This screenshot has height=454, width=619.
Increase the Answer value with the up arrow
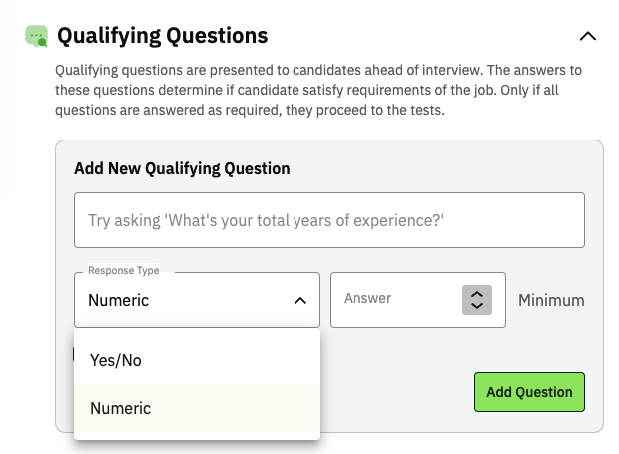pyautogui.click(x=477, y=293)
